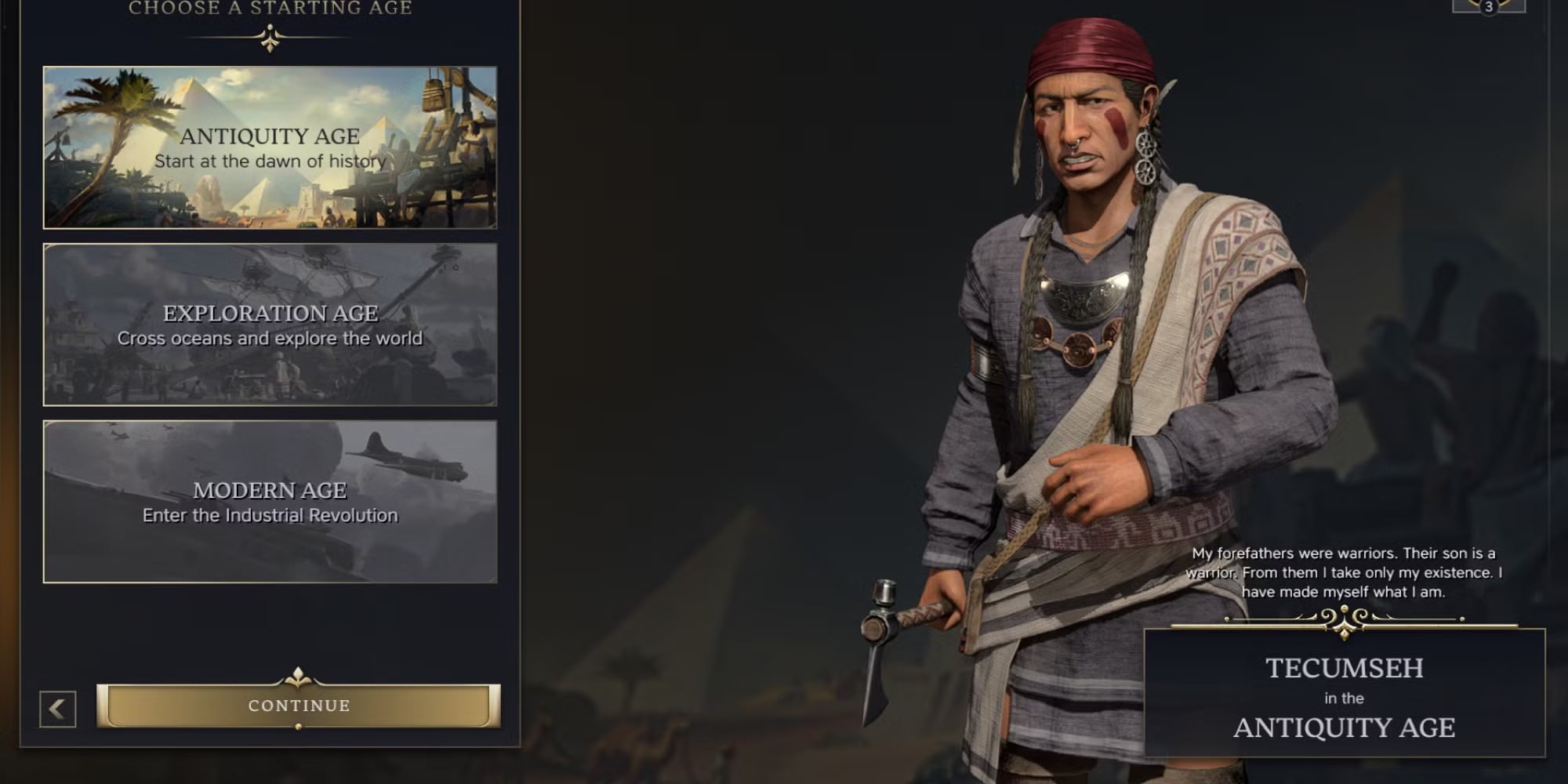
Task: Click Tecumseh's silver gorget necklace
Action: [1083, 295]
